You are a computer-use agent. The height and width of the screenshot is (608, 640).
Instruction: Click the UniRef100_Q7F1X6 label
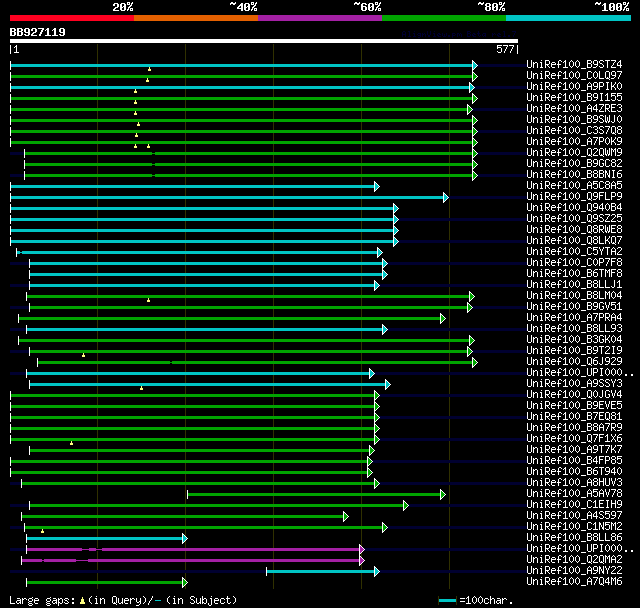pos(574,439)
